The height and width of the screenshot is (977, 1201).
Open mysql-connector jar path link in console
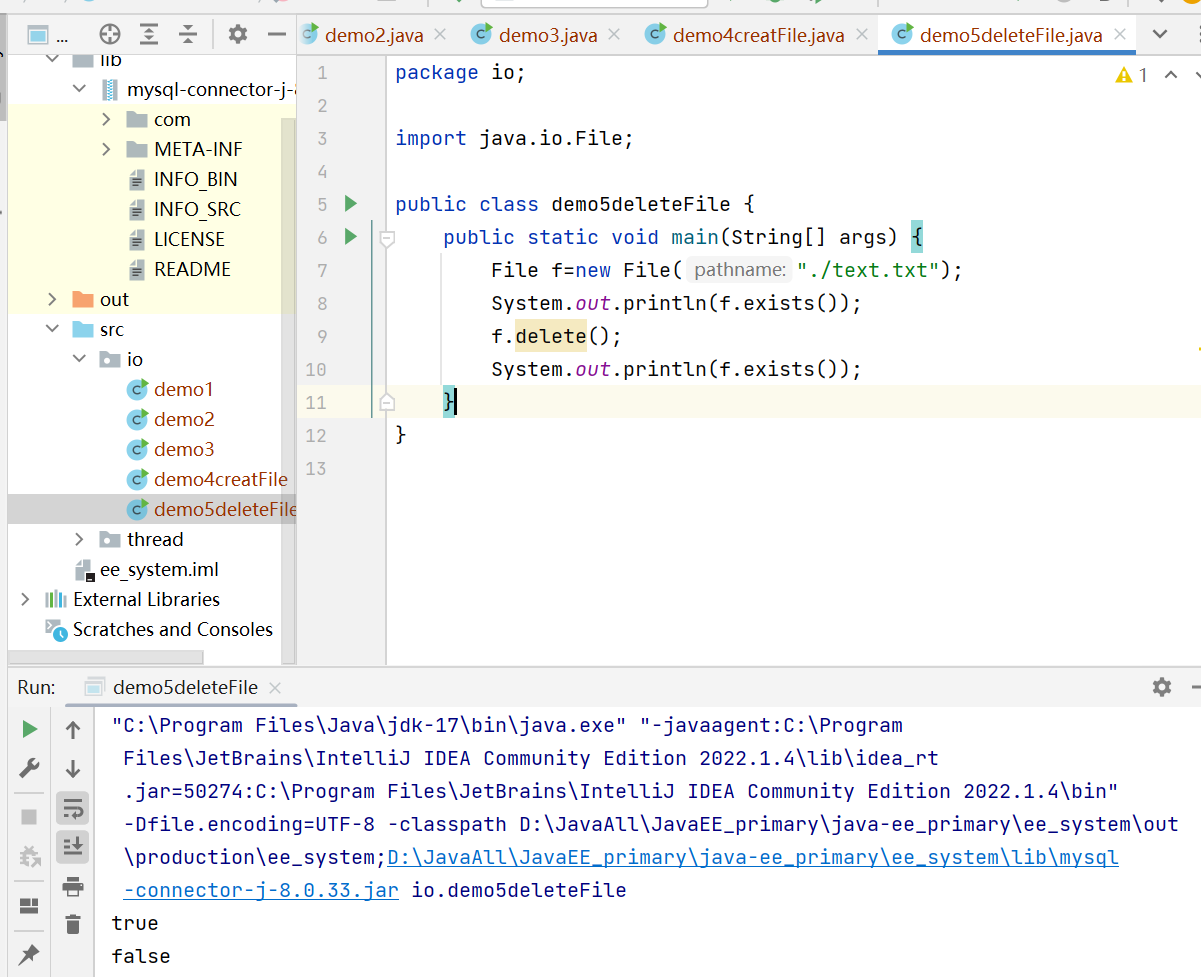click(x=753, y=857)
